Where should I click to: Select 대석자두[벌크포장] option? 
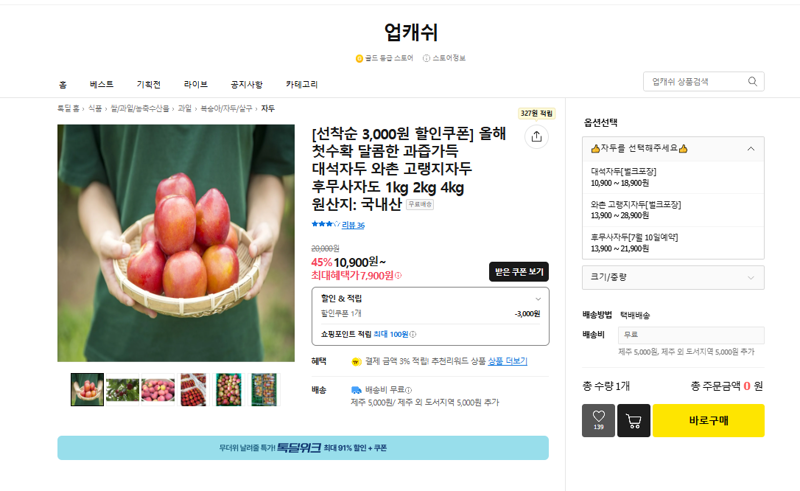click(x=673, y=177)
